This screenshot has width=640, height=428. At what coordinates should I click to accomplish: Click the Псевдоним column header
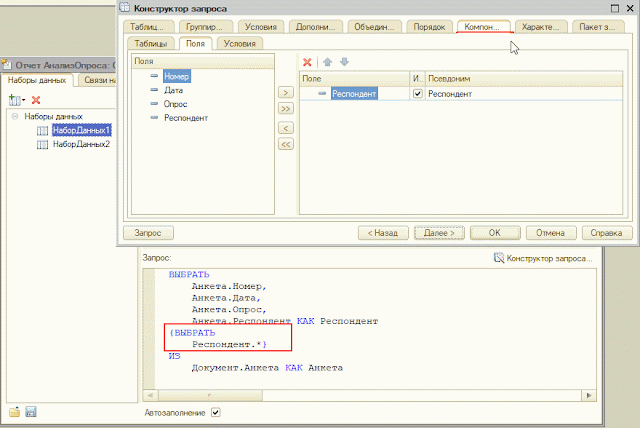[524, 78]
